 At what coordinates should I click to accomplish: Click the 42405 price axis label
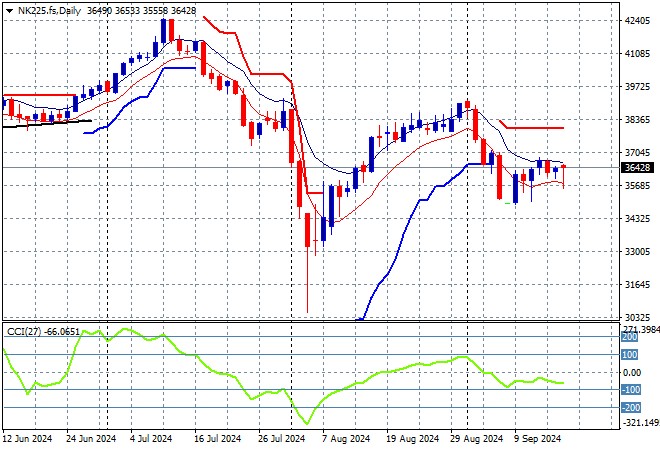point(637,21)
